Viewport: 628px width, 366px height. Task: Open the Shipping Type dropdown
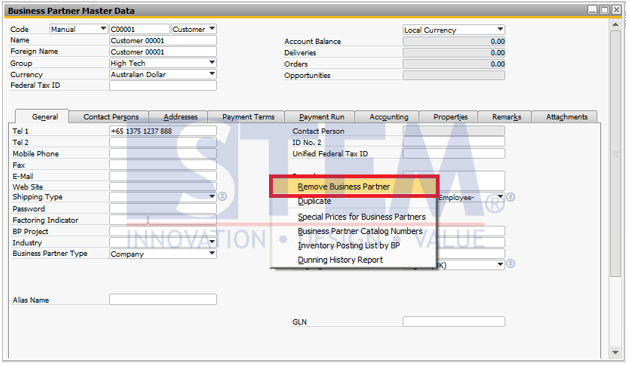tap(212, 197)
